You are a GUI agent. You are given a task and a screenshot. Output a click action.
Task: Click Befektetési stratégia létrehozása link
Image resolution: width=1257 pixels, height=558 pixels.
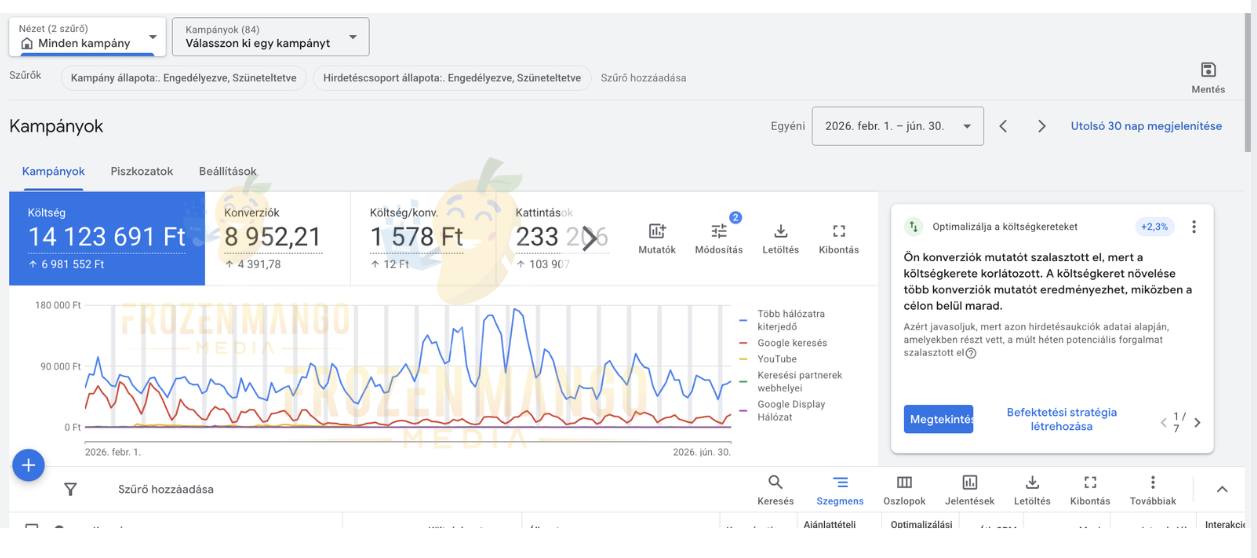(x=1062, y=419)
